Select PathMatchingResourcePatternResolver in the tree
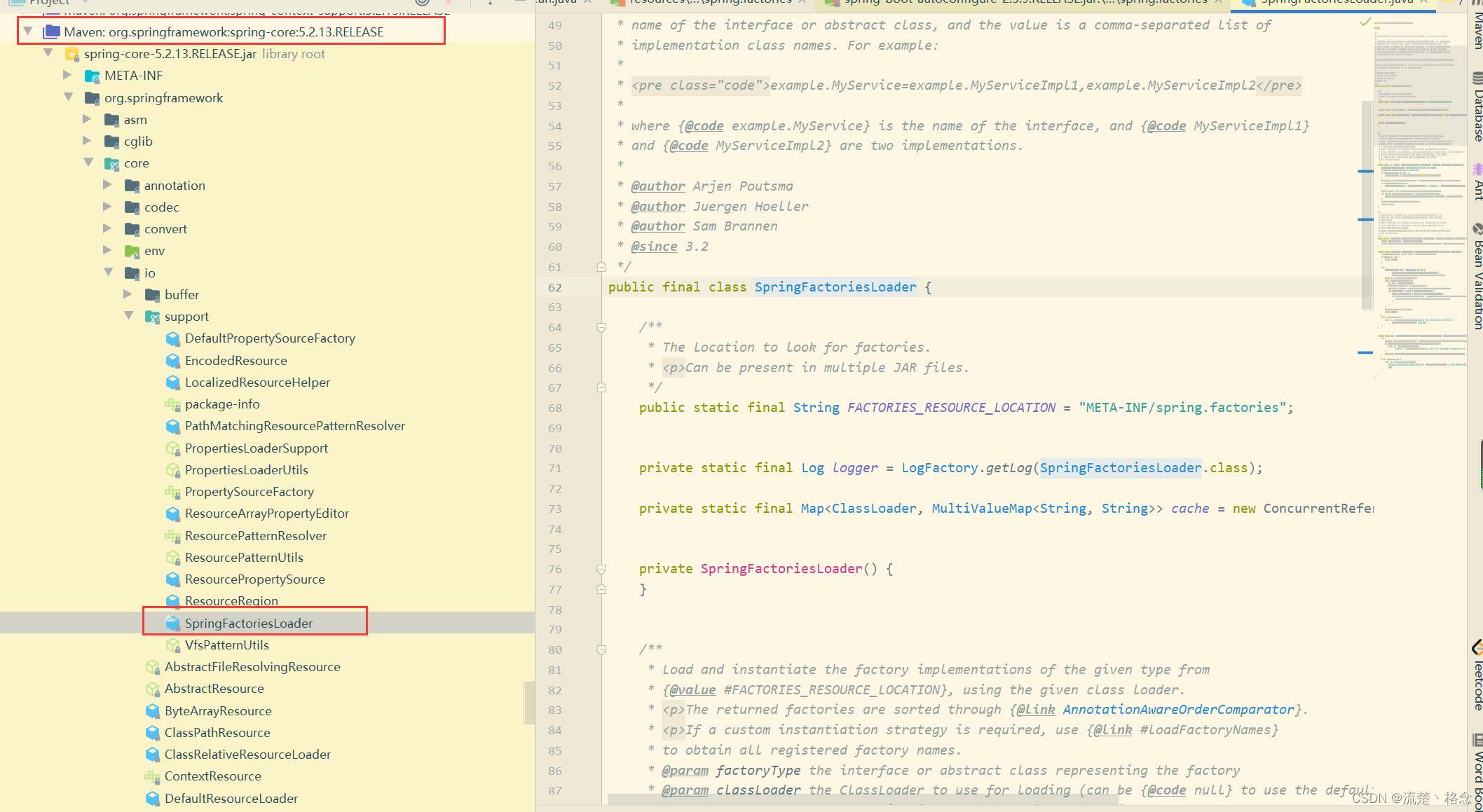Image resolution: width=1483 pixels, height=812 pixels. point(295,426)
